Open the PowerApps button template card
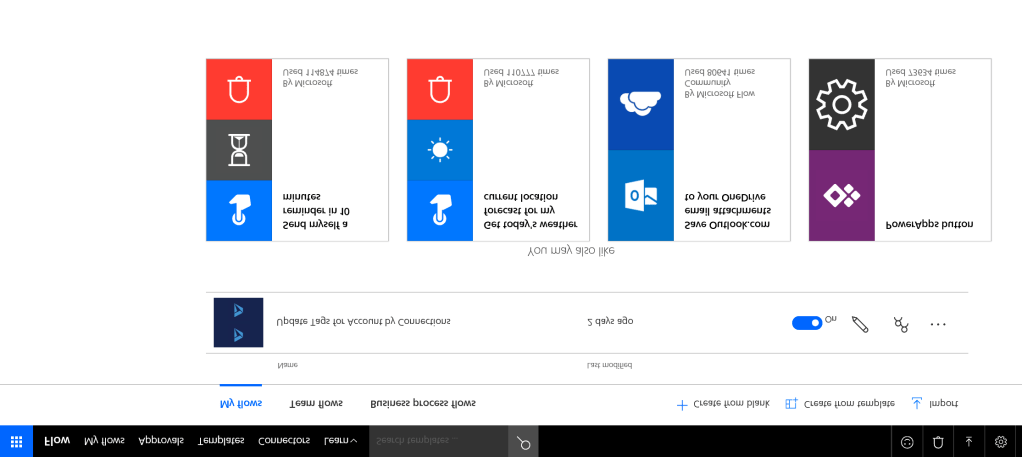This screenshot has width=1022, height=457. coord(899,150)
